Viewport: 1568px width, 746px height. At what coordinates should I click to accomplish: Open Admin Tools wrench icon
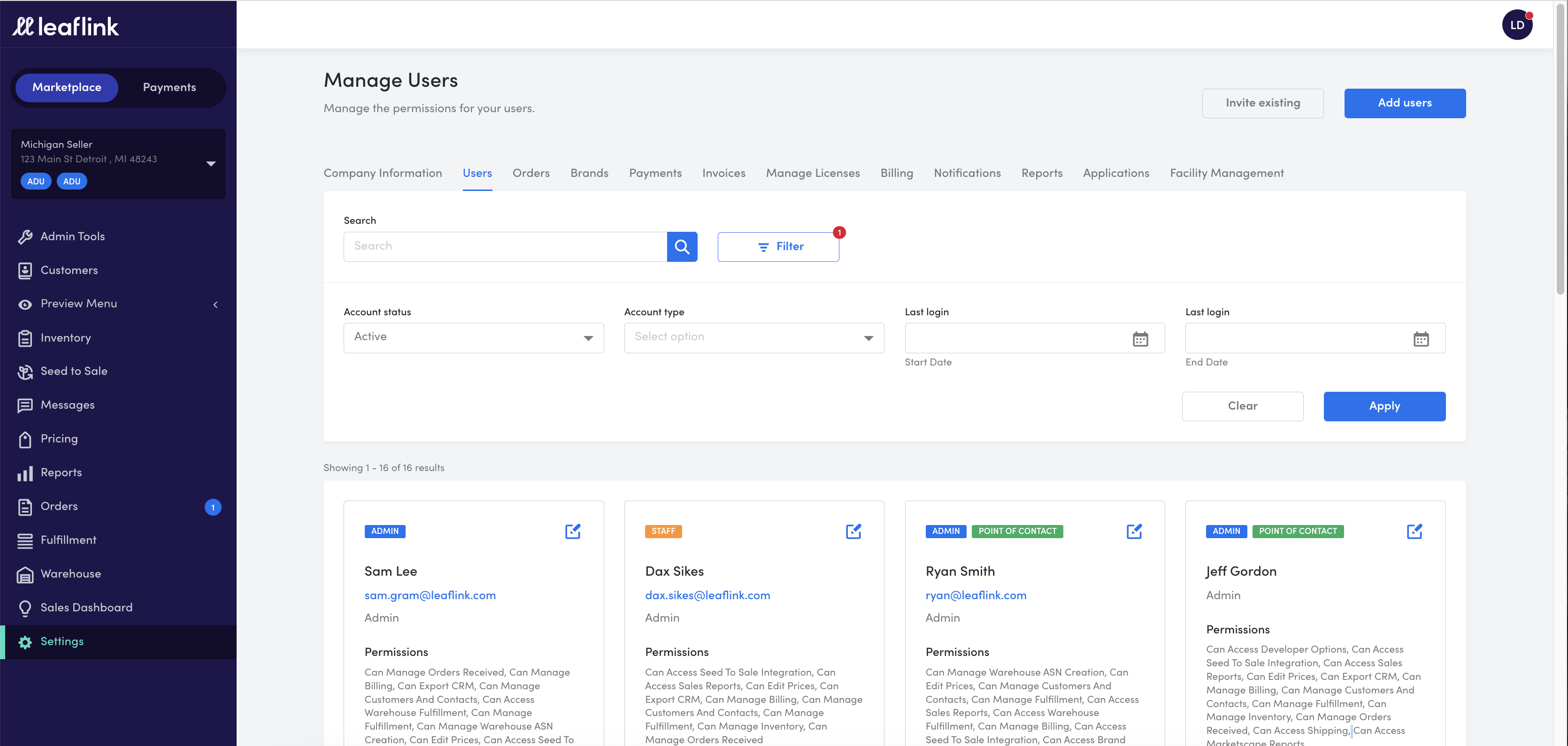coord(25,236)
